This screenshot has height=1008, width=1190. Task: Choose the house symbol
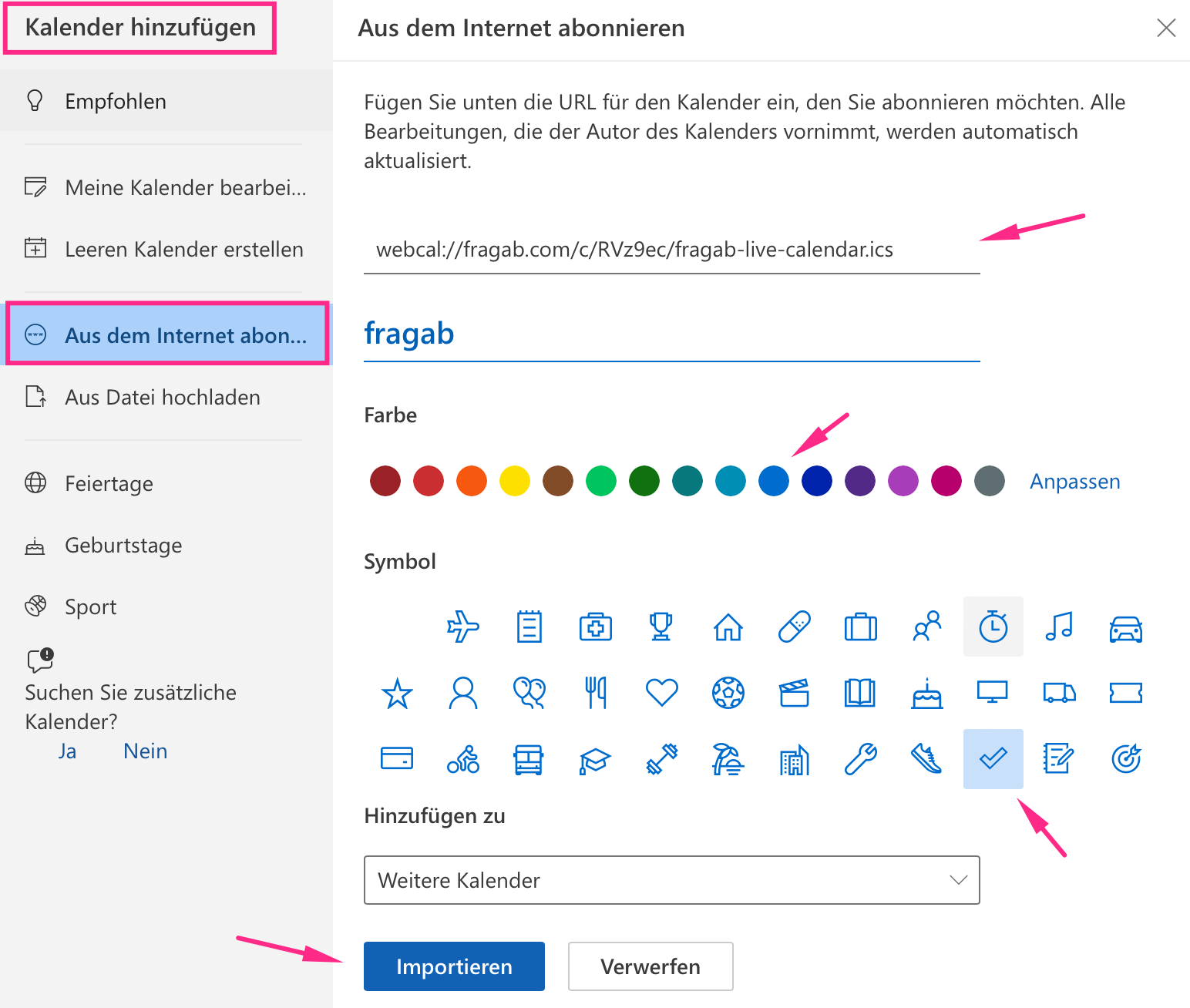(728, 627)
